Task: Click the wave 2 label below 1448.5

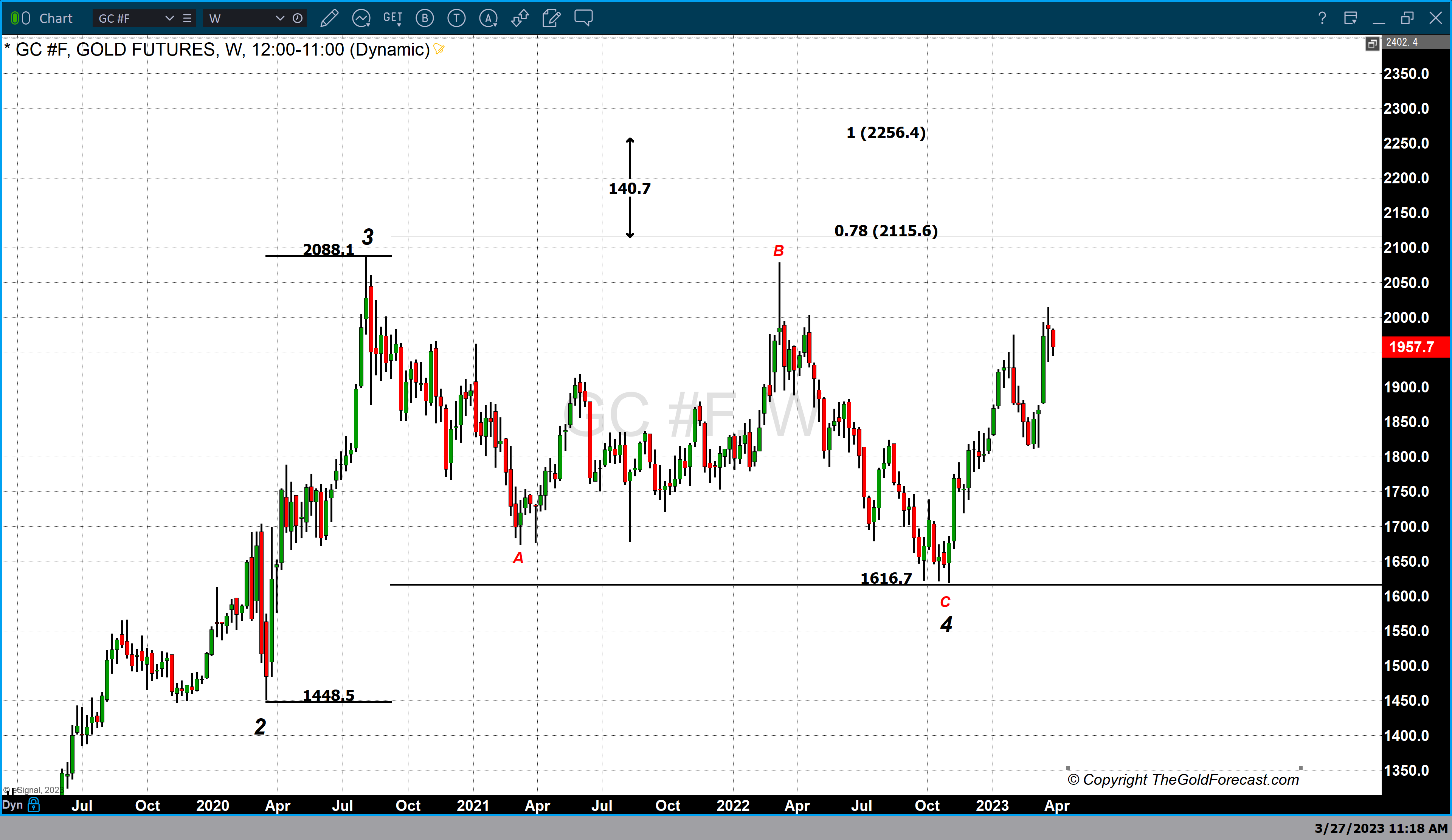Action: [x=260, y=727]
